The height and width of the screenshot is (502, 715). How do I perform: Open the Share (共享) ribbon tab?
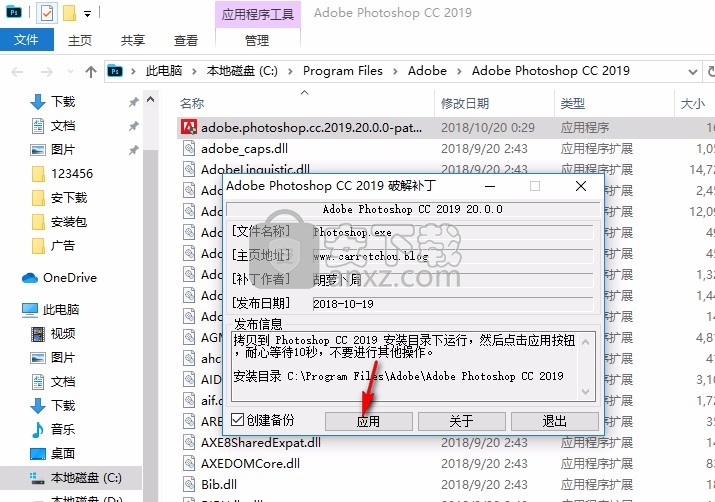tap(133, 40)
